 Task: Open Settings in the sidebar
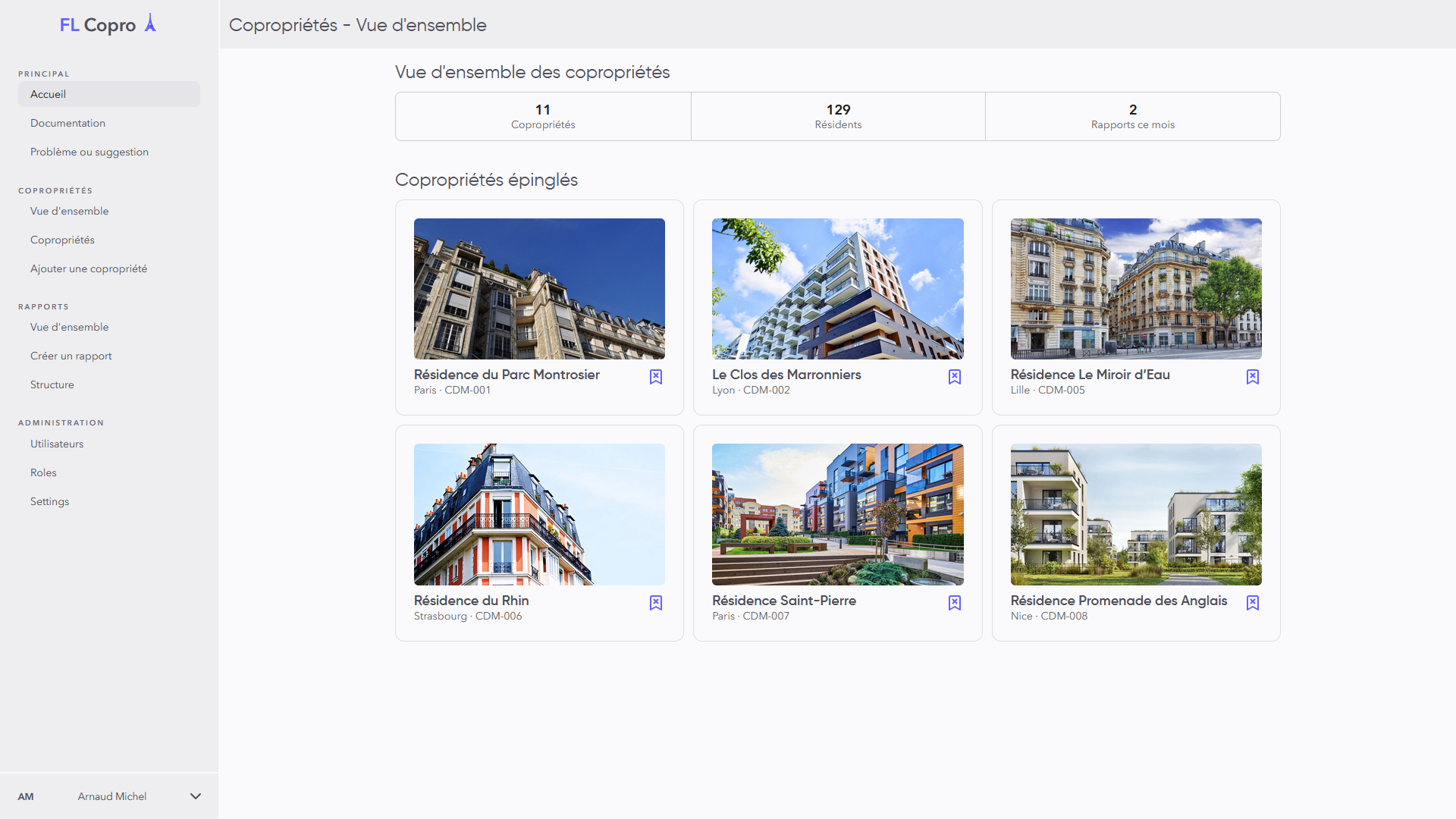49,501
